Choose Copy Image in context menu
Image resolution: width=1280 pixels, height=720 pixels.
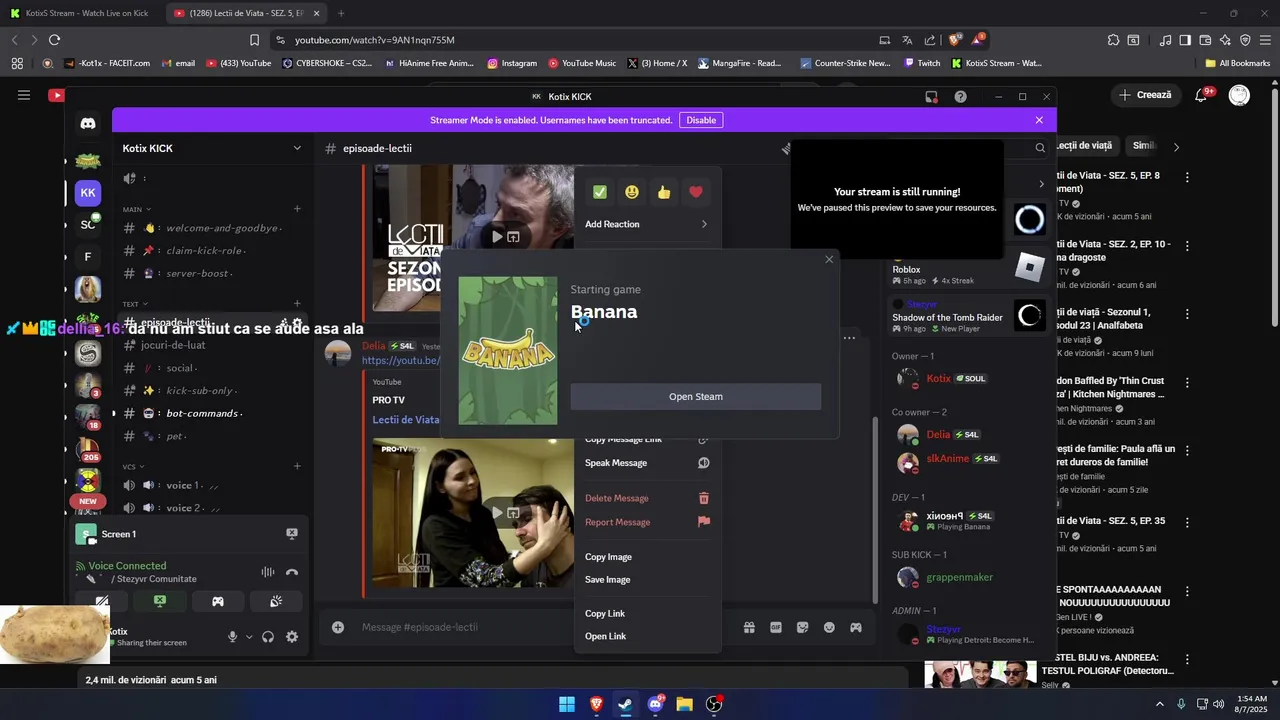[647, 557]
